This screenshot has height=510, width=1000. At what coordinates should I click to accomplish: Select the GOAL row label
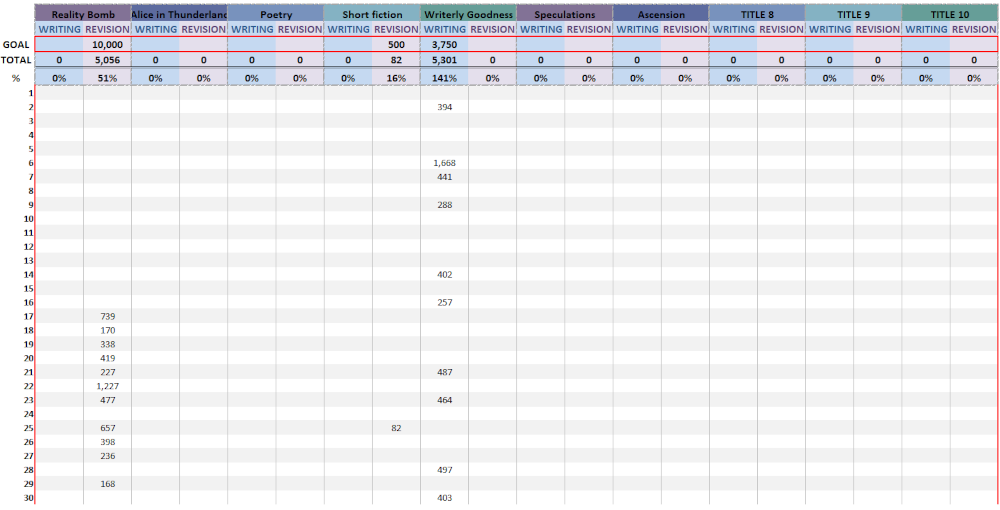pos(16,45)
